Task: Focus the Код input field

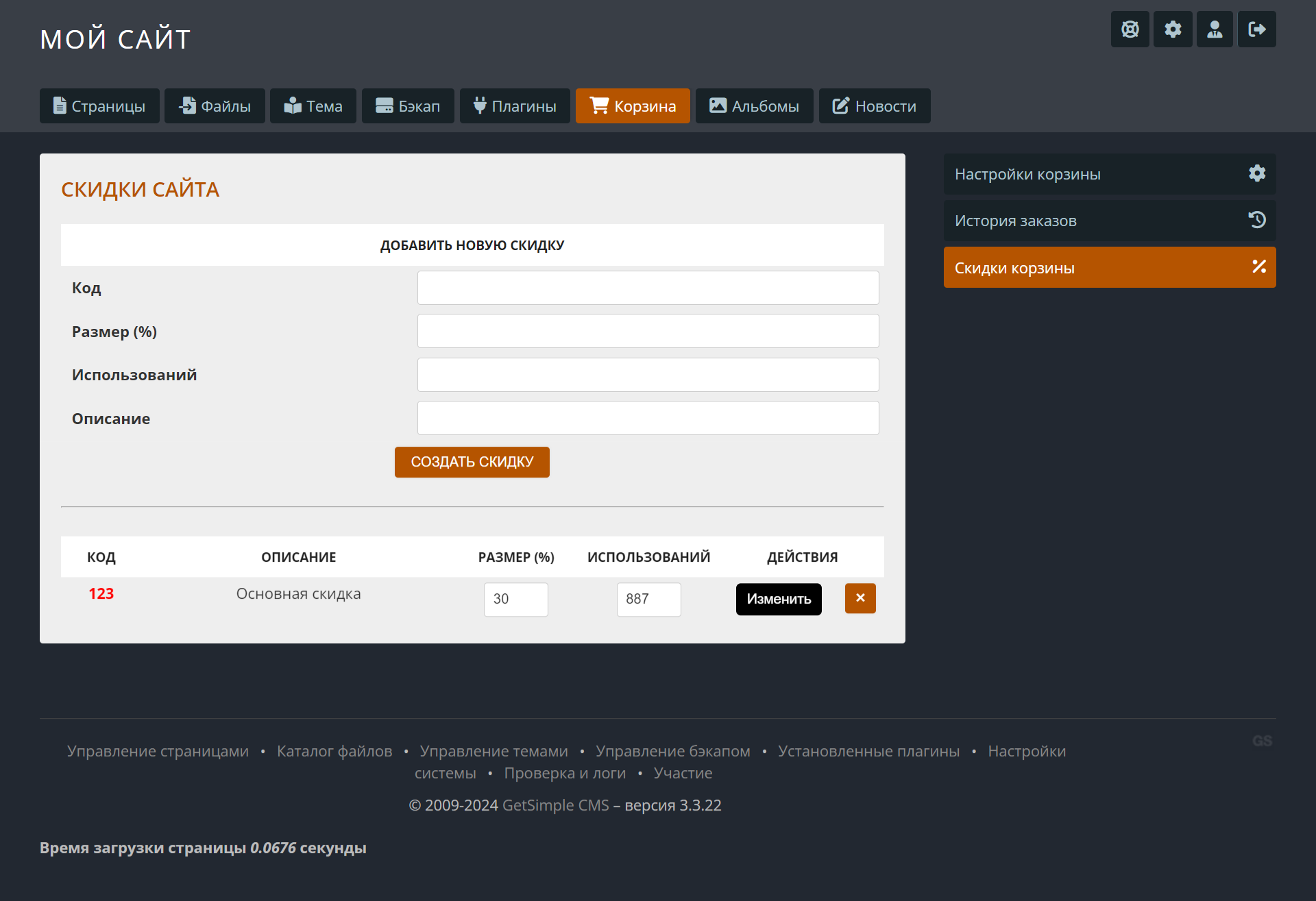Action: [x=648, y=288]
